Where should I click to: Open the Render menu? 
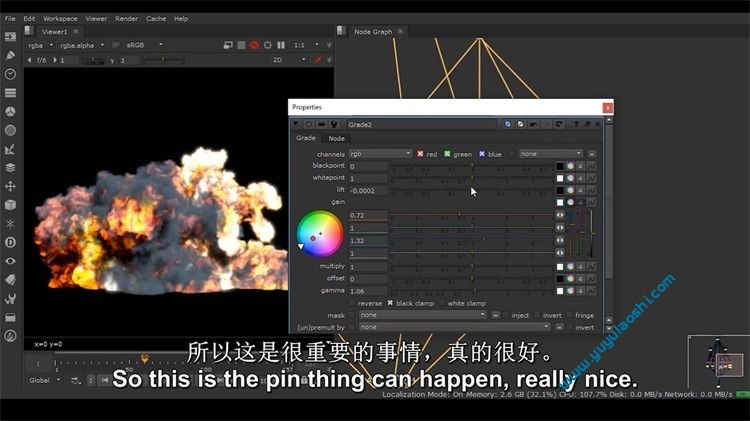pos(126,19)
